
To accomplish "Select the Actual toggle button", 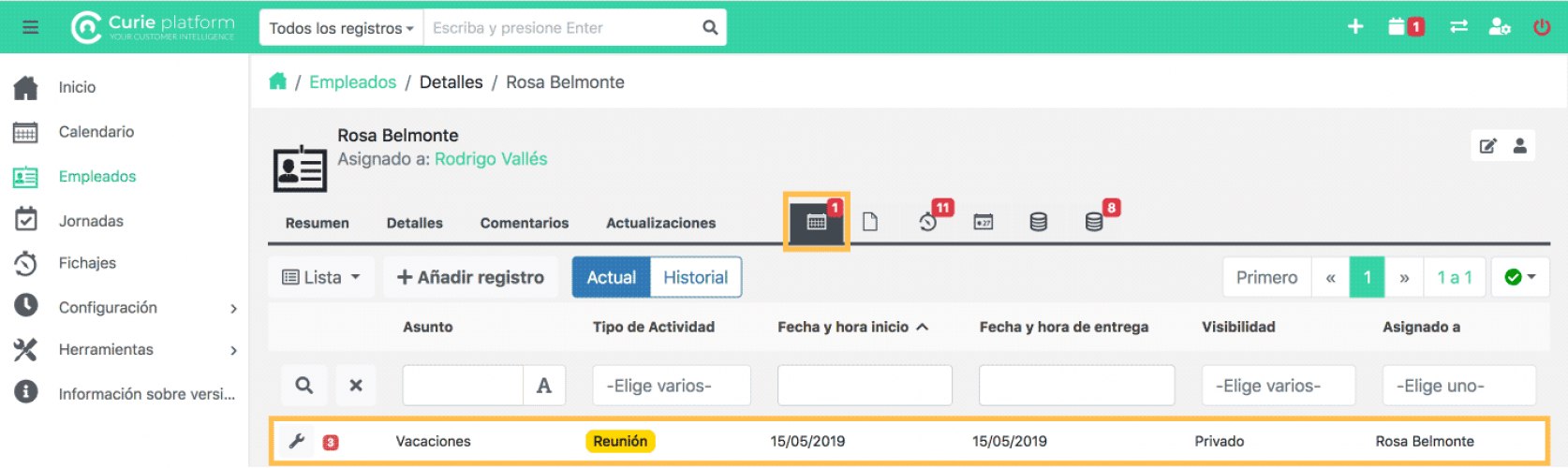I will coord(611,277).
